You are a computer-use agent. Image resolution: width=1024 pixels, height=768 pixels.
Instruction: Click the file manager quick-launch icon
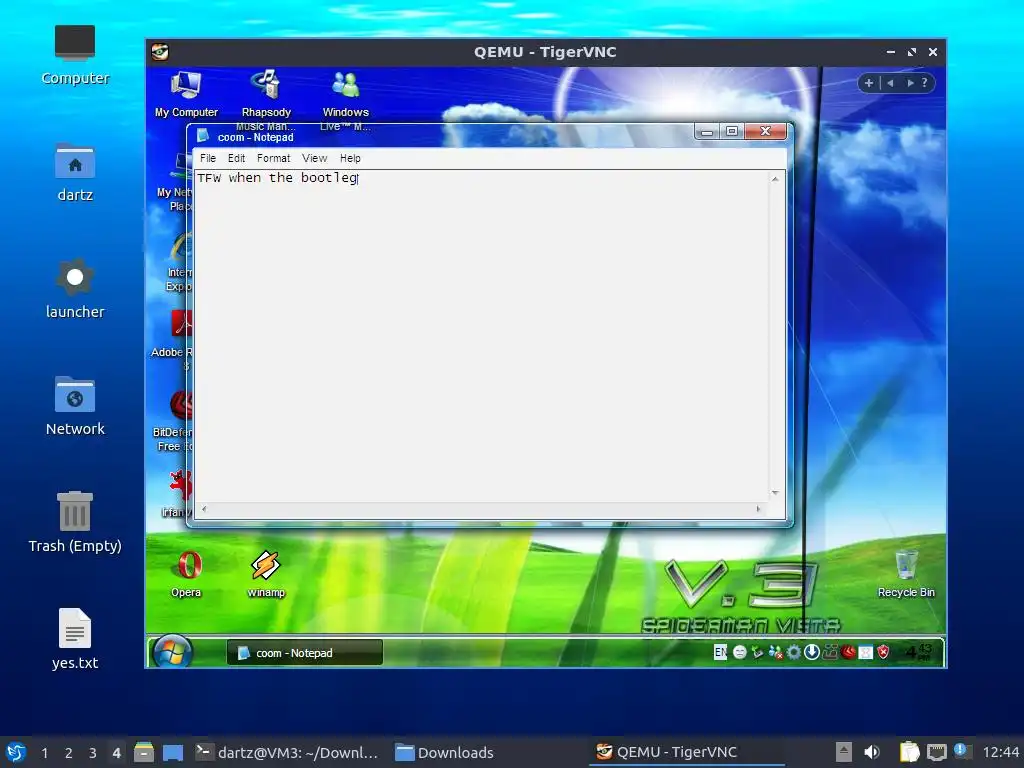tap(144, 752)
